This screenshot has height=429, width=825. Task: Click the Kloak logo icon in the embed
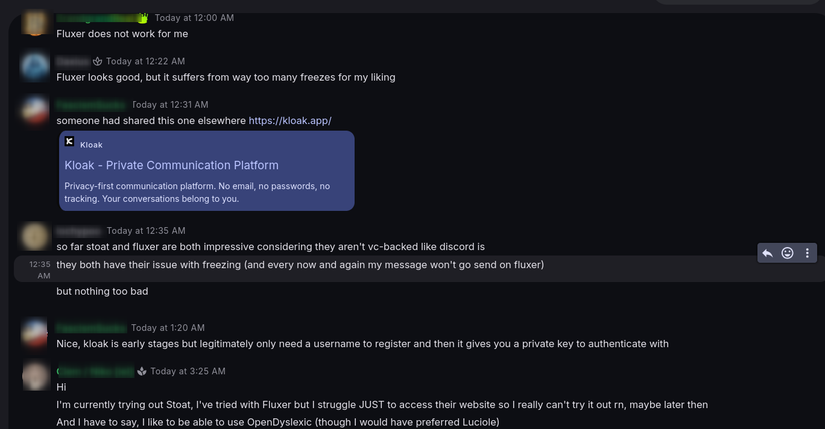tap(69, 141)
